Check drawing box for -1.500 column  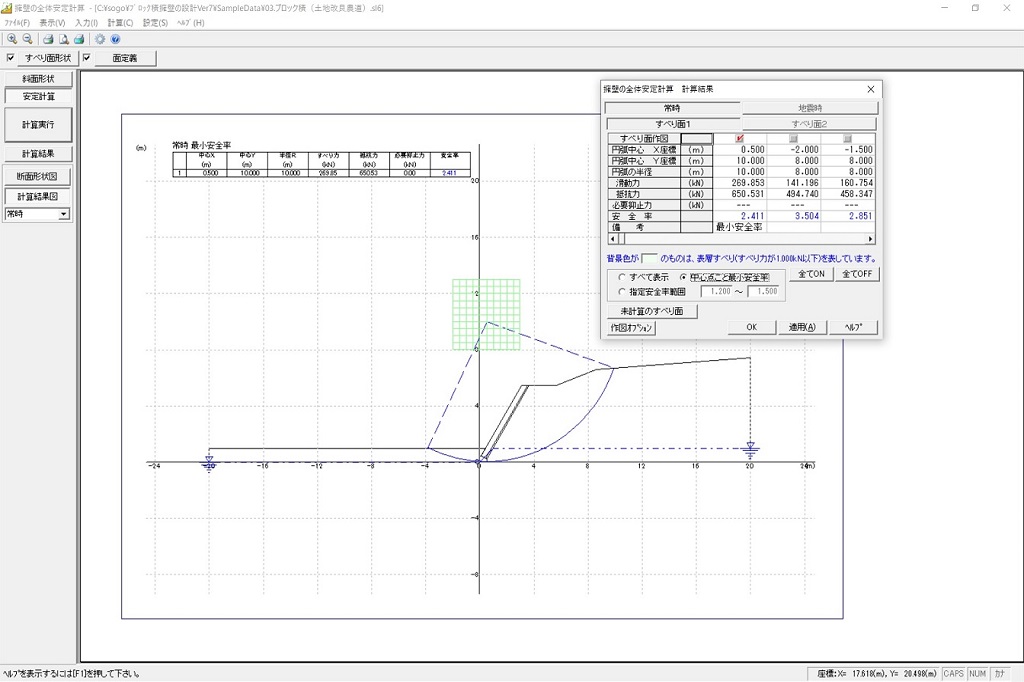click(x=848, y=138)
